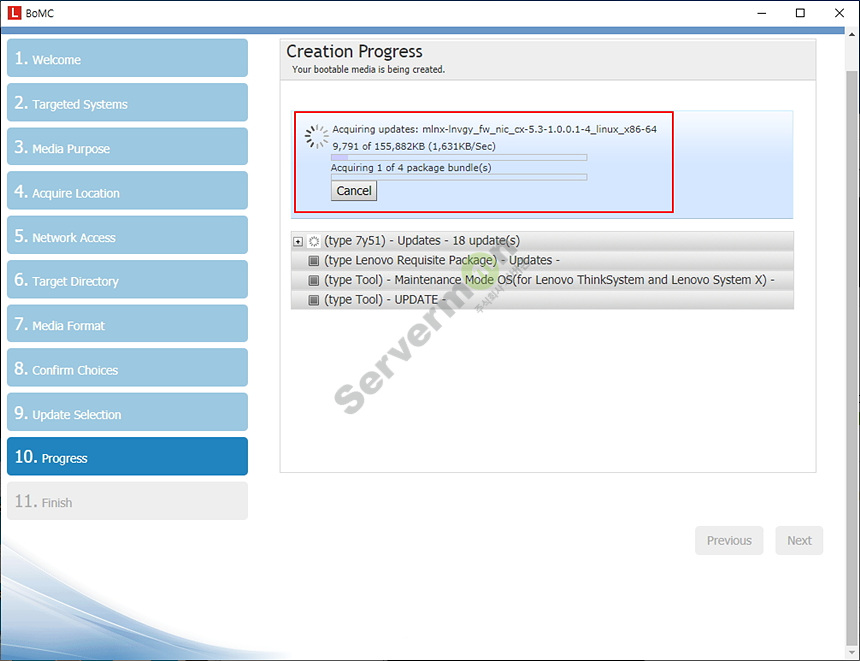Select the active step 10 Progress

[127, 456]
